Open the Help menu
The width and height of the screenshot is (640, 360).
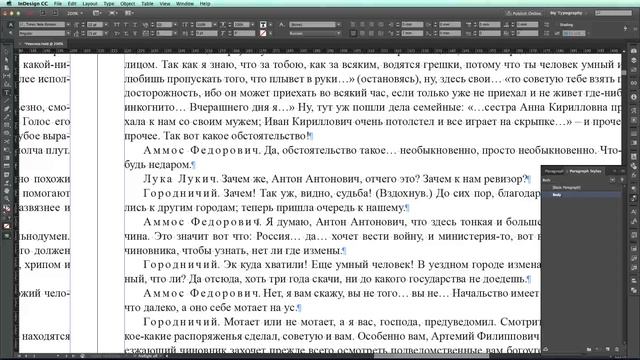[x=205, y=3]
